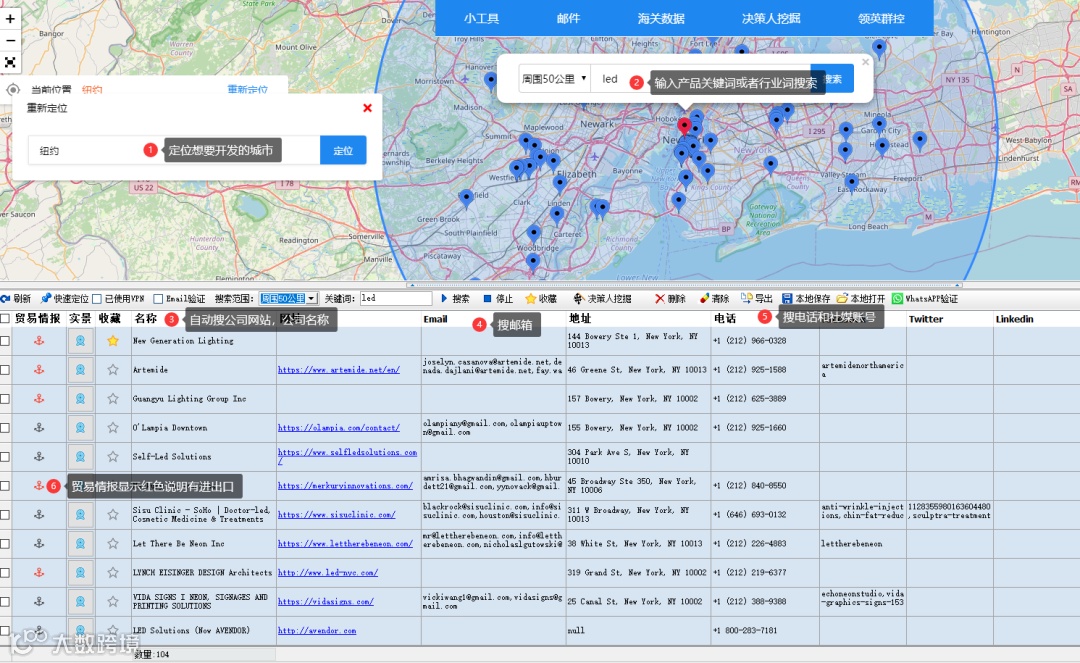Click the 刷新 refresh icon

click(6, 298)
